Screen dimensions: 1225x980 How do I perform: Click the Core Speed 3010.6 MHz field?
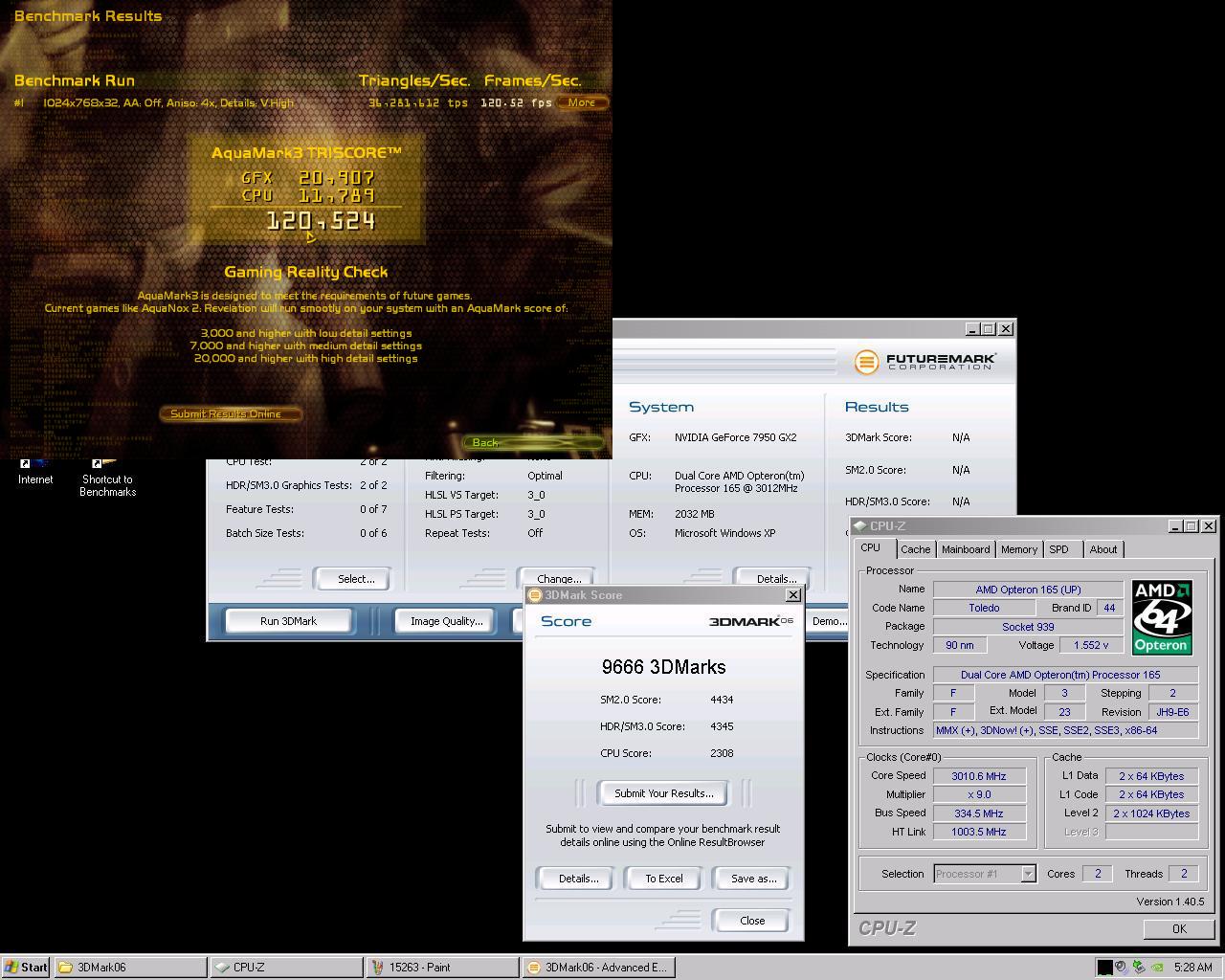[x=978, y=776]
